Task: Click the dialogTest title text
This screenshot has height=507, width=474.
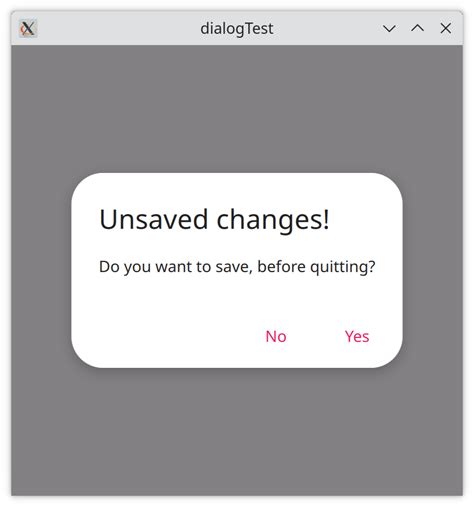Action: (237, 29)
